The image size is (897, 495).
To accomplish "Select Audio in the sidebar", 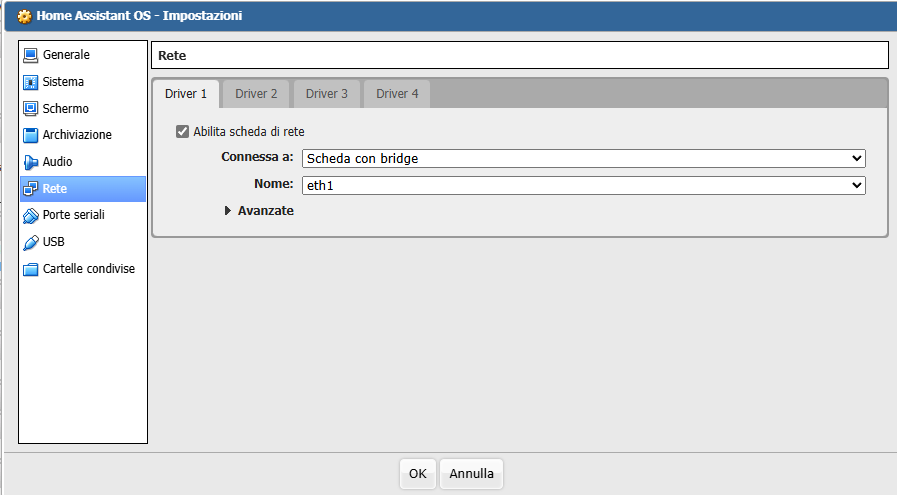I will pos(83,162).
